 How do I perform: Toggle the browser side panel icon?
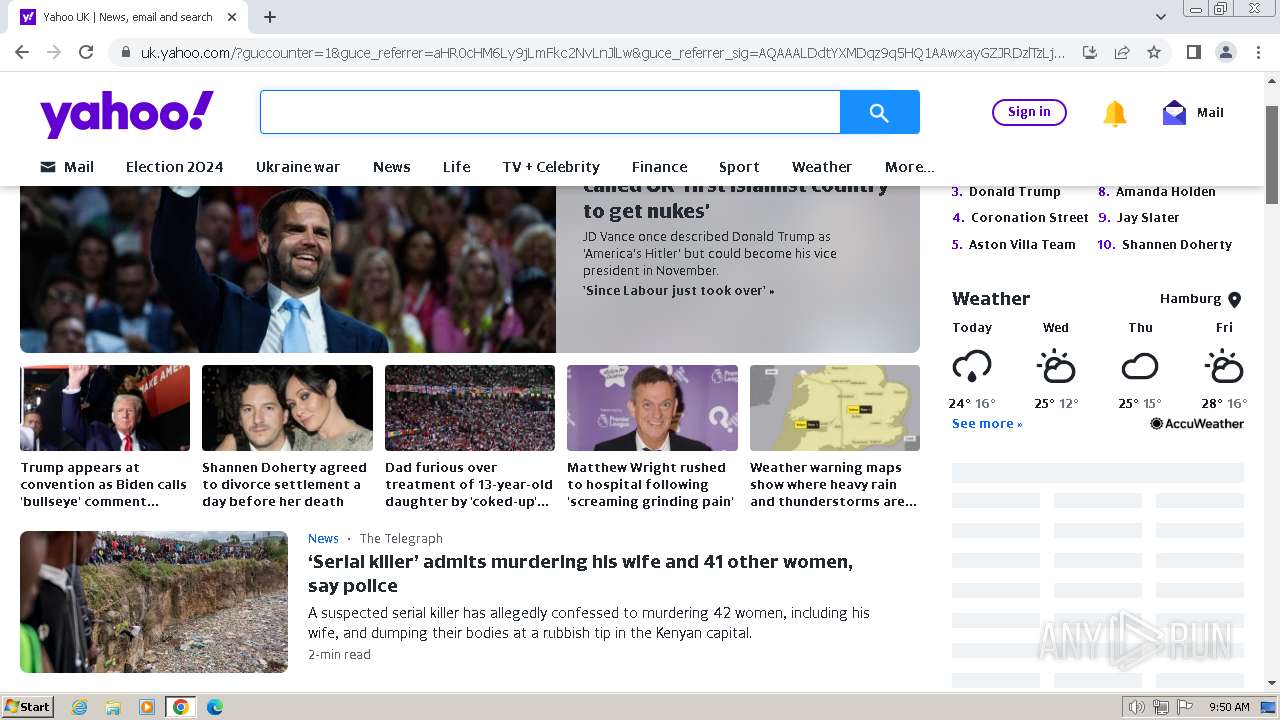click(x=1193, y=52)
